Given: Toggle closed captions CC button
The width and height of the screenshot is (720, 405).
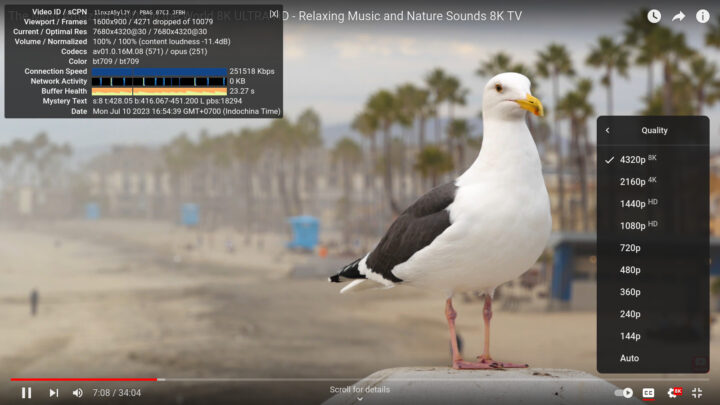Looking at the screenshot, I should [x=648, y=393].
